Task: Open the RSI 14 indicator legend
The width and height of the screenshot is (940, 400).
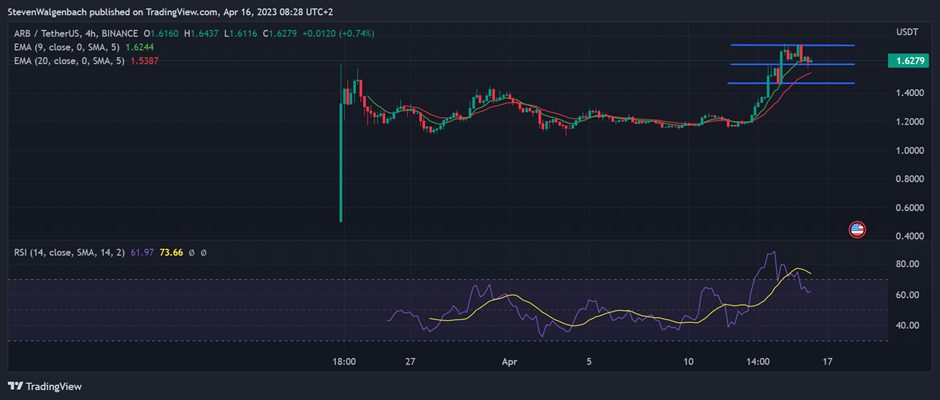Action: click(x=70, y=253)
